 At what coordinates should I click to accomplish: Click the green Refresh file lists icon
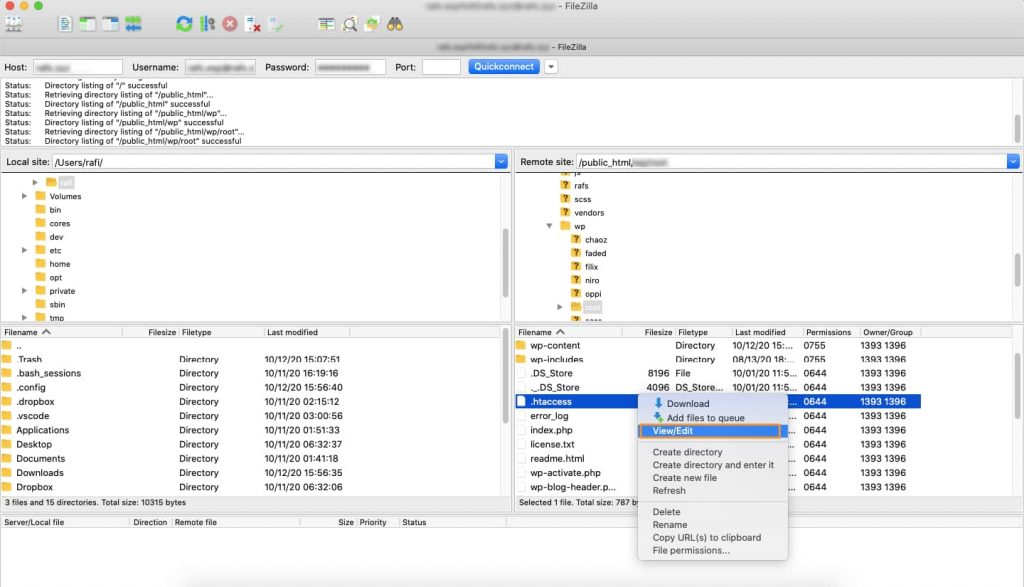(x=184, y=24)
